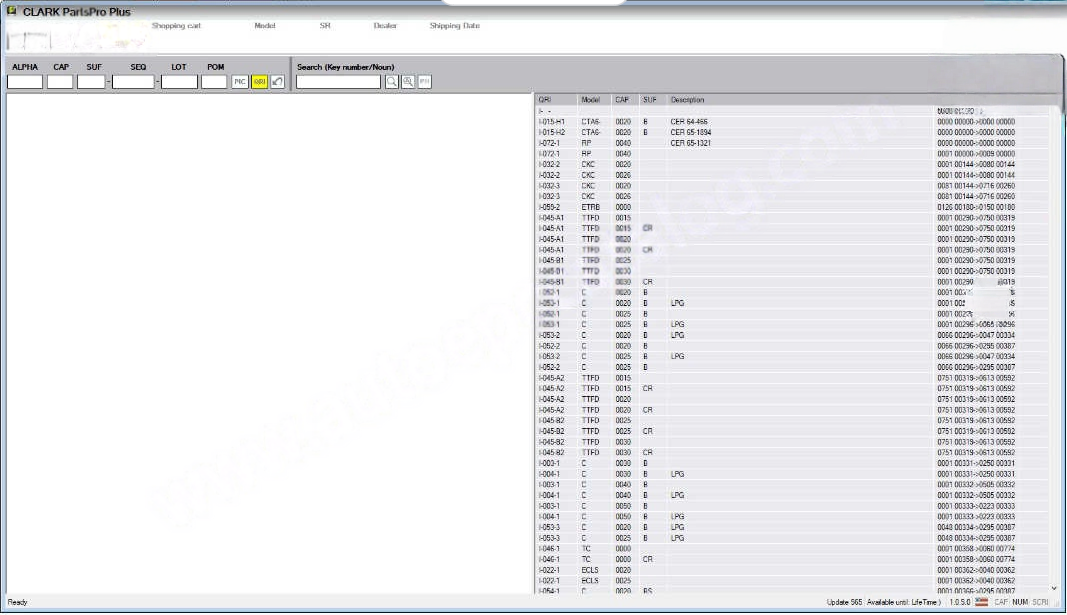Click the US flag language icon
This screenshot has width=1067, height=615.
(x=982, y=602)
